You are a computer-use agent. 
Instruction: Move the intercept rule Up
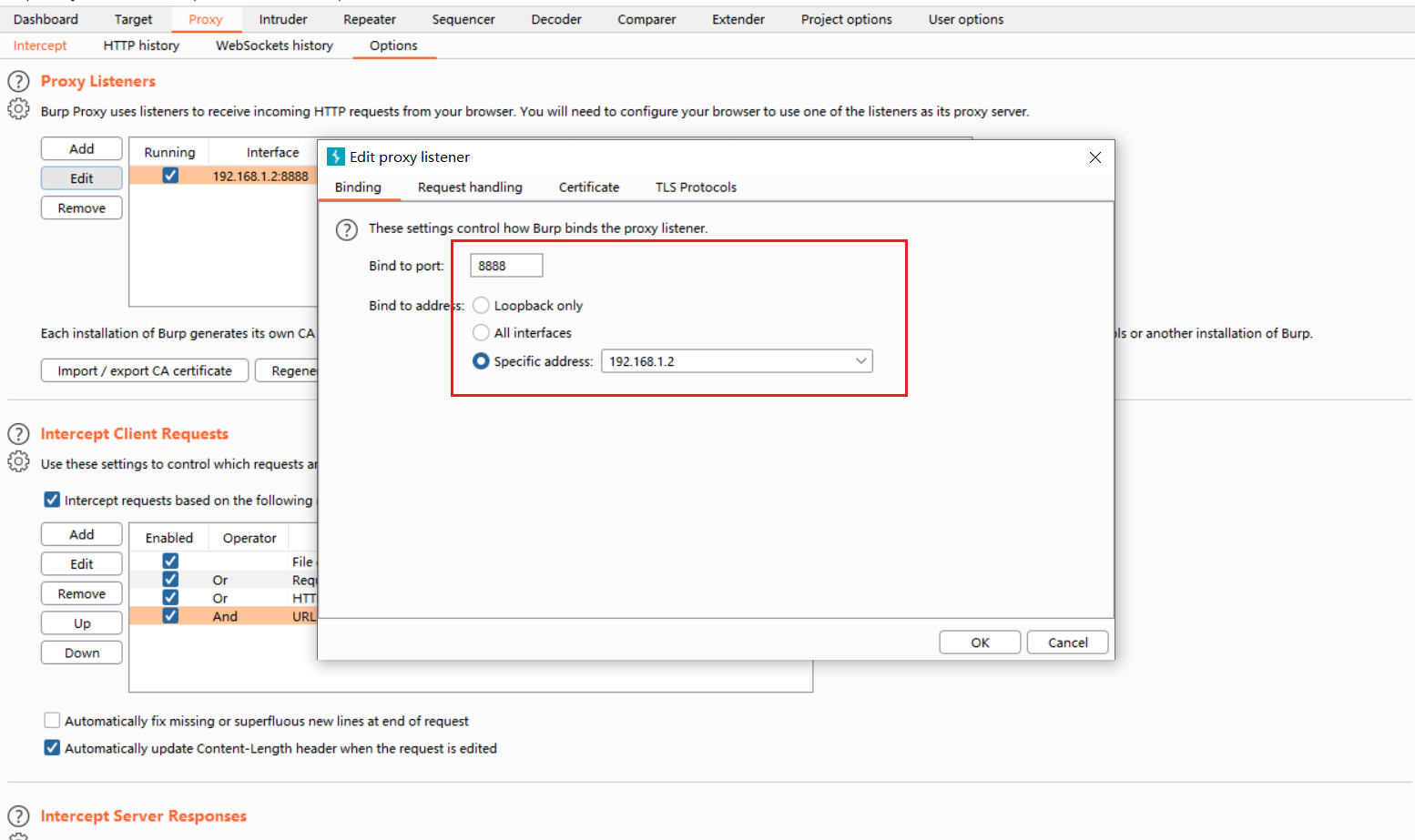pos(82,623)
